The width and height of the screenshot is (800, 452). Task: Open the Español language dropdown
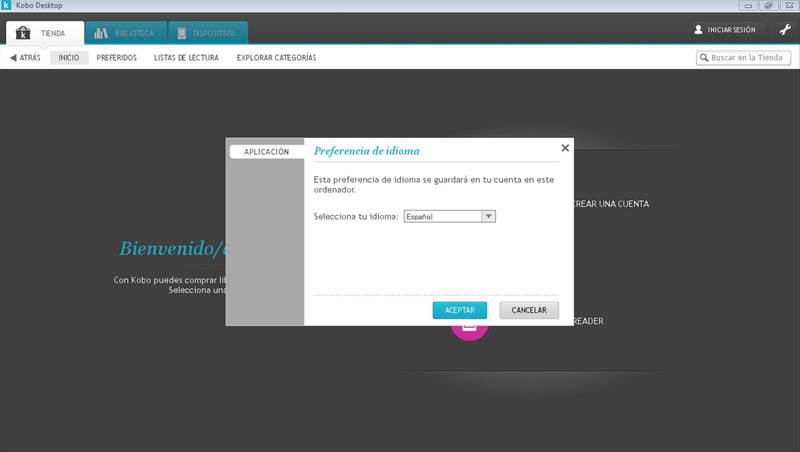click(449, 216)
